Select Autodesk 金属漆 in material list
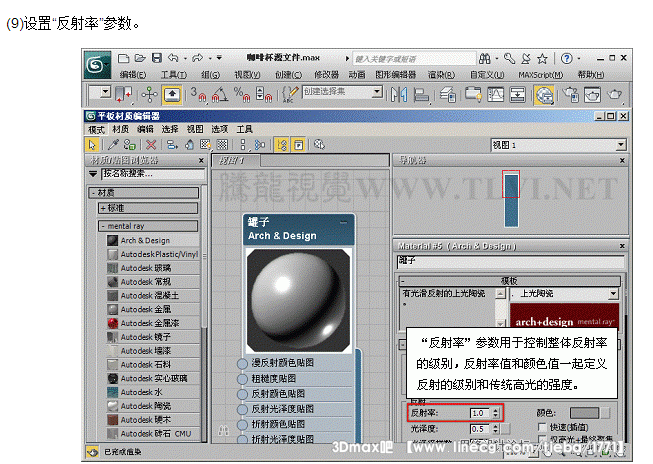The height and width of the screenshot is (464, 653). point(153,323)
